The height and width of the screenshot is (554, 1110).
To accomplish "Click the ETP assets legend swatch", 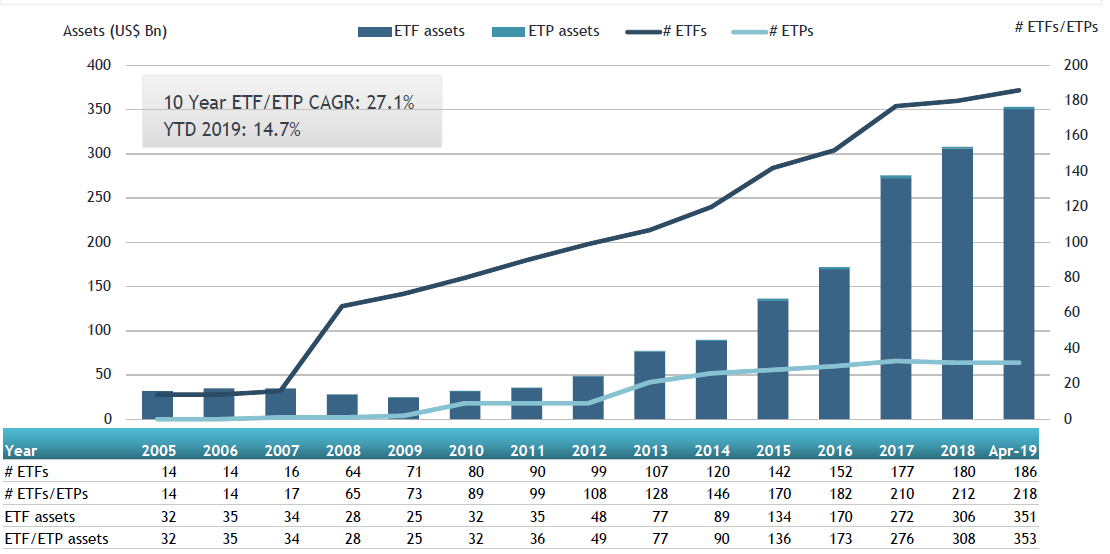I will pyautogui.click(x=508, y=31).
